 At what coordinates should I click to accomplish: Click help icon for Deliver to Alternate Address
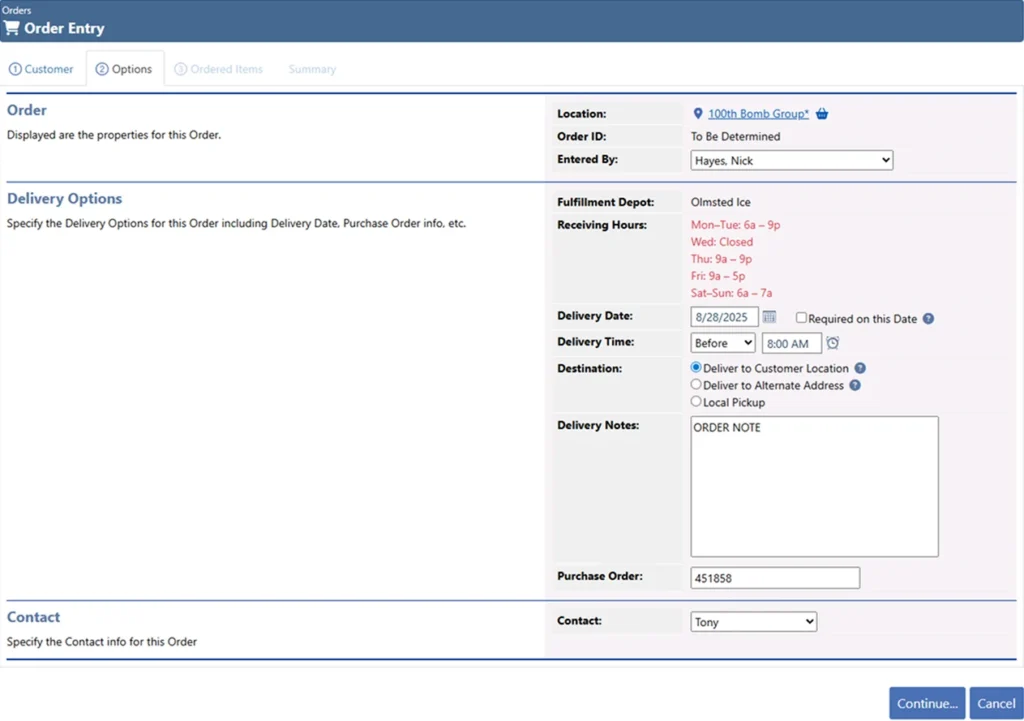click(x=855, y=385)
